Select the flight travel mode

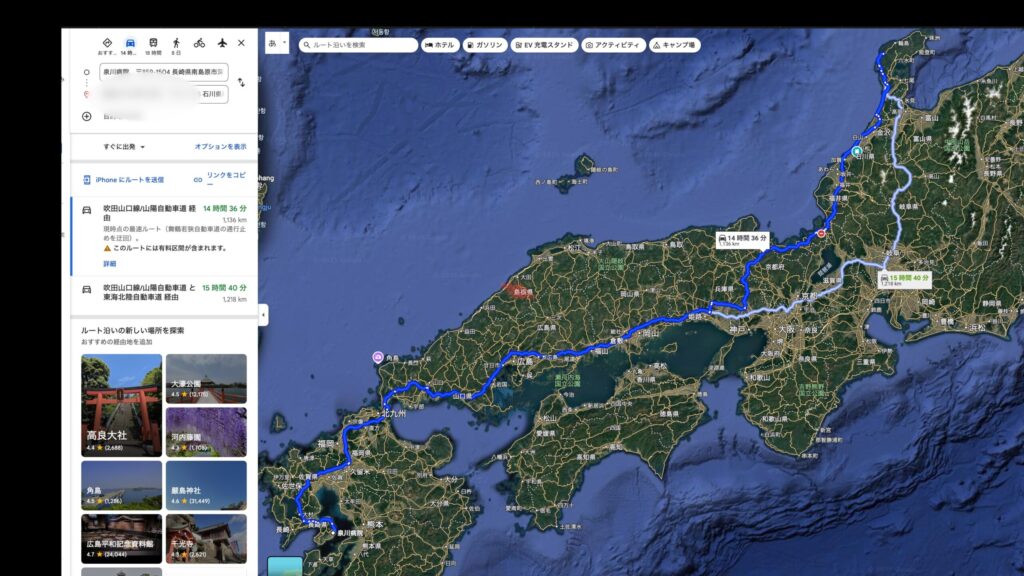pos(222,43)
